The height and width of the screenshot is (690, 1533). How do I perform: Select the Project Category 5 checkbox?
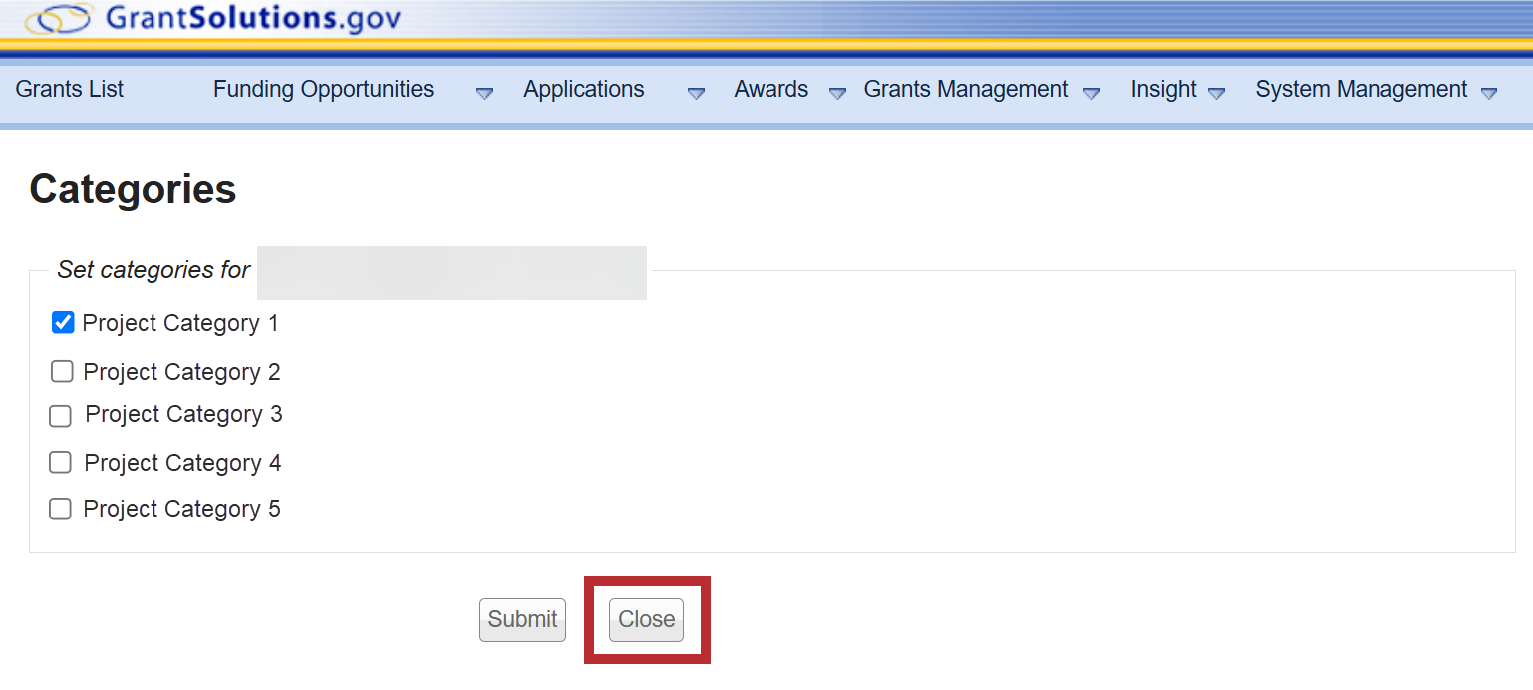[61, 509]
